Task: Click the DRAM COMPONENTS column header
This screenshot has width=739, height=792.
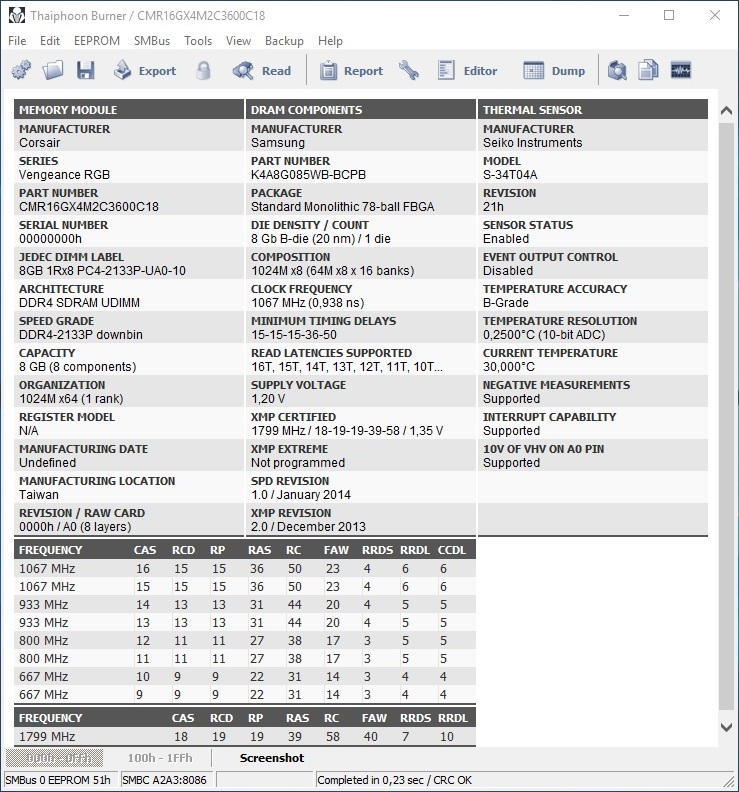Action: point(361,110)
